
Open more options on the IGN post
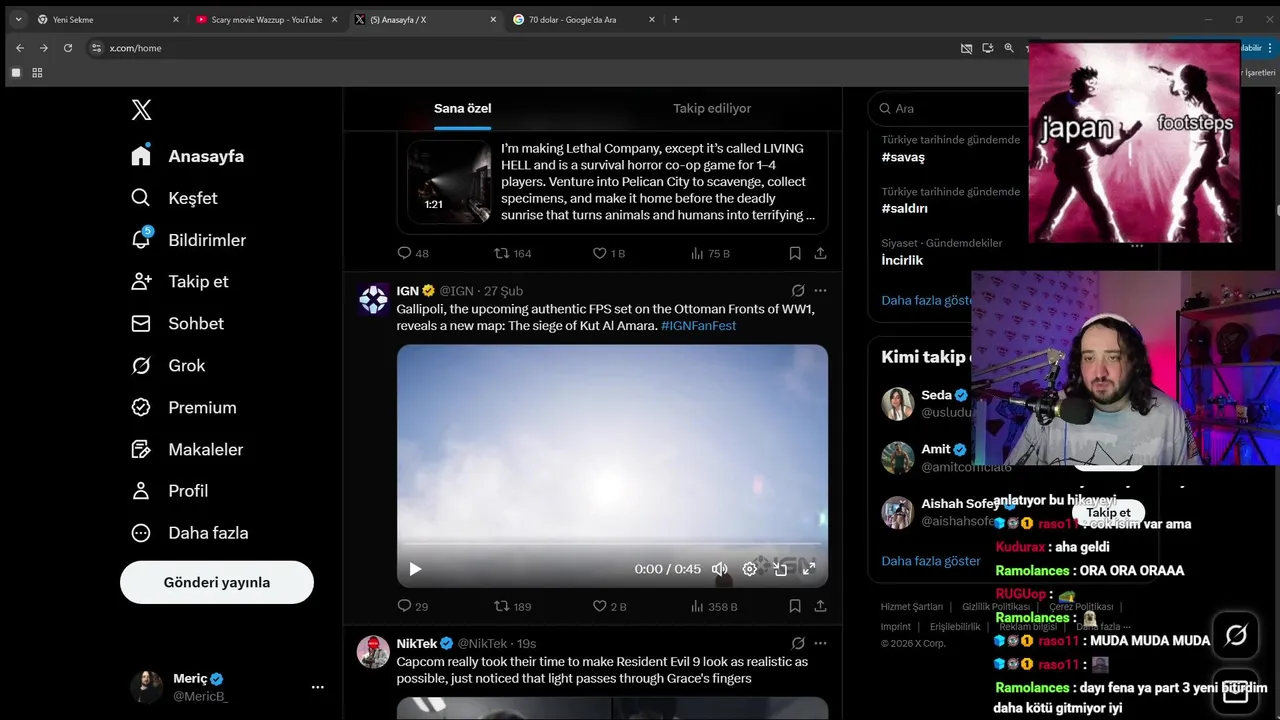pos(820,291)
